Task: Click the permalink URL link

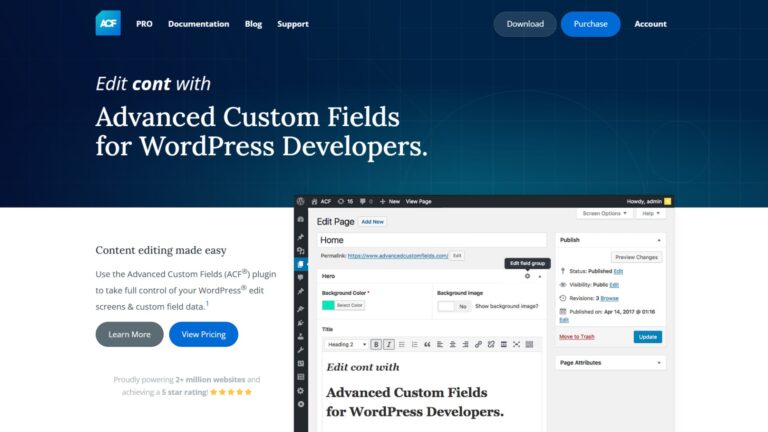Action: tap(398, 256)
